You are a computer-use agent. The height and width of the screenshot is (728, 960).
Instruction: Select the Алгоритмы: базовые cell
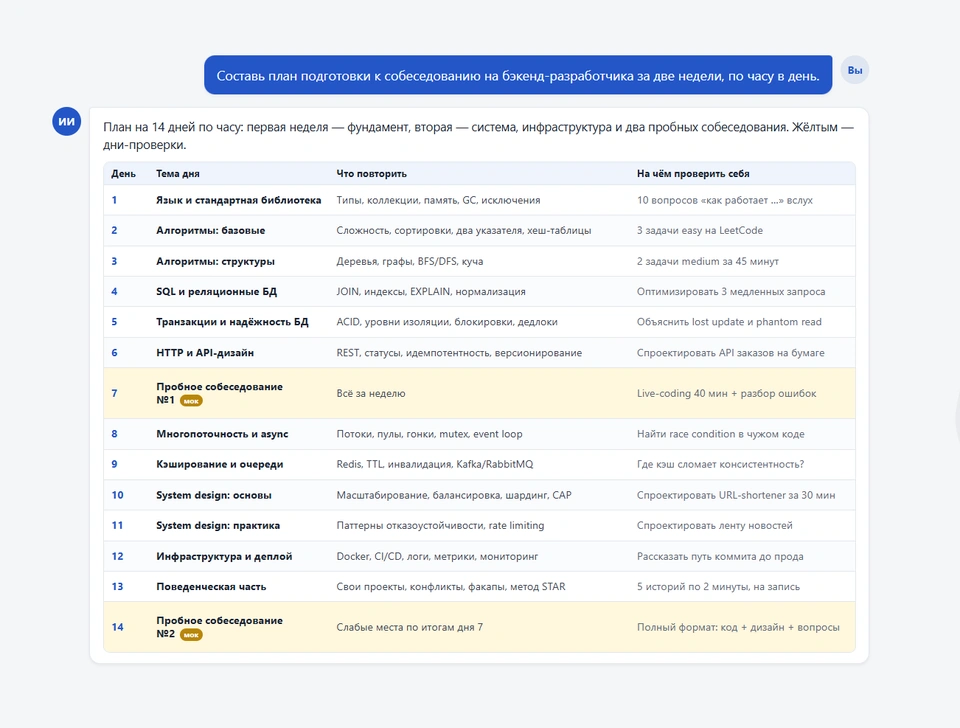(x=211, y=230)
